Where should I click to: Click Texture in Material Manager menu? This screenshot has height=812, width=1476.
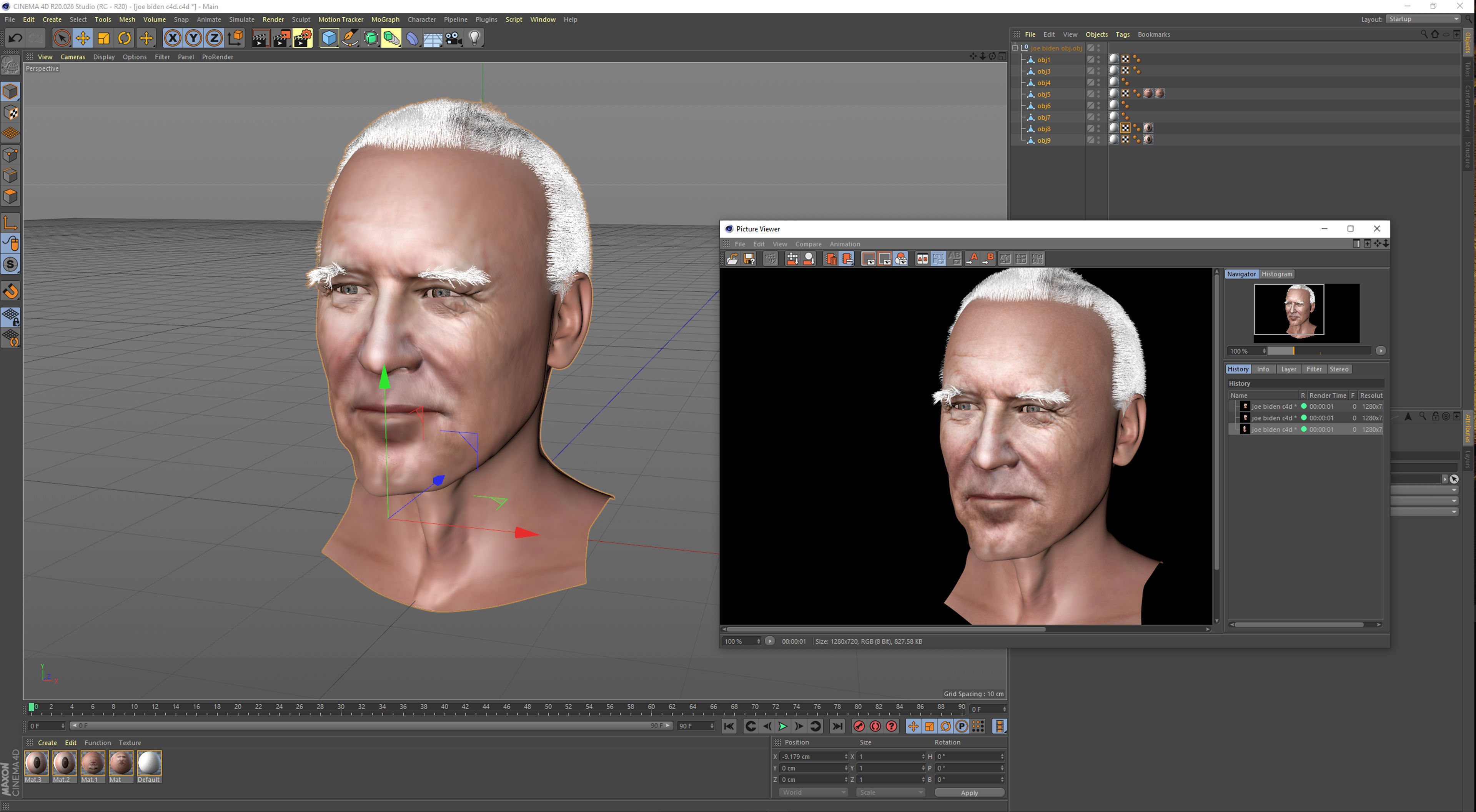(130, 743)
